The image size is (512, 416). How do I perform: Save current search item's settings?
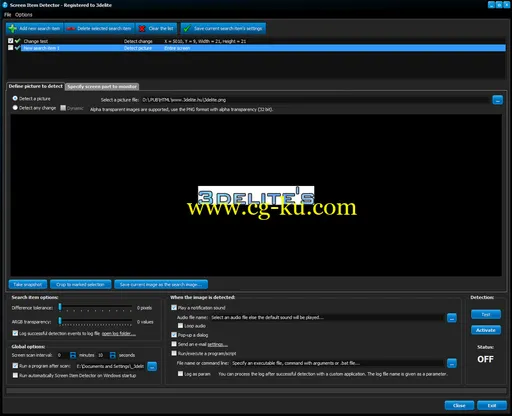pos(223,28)
